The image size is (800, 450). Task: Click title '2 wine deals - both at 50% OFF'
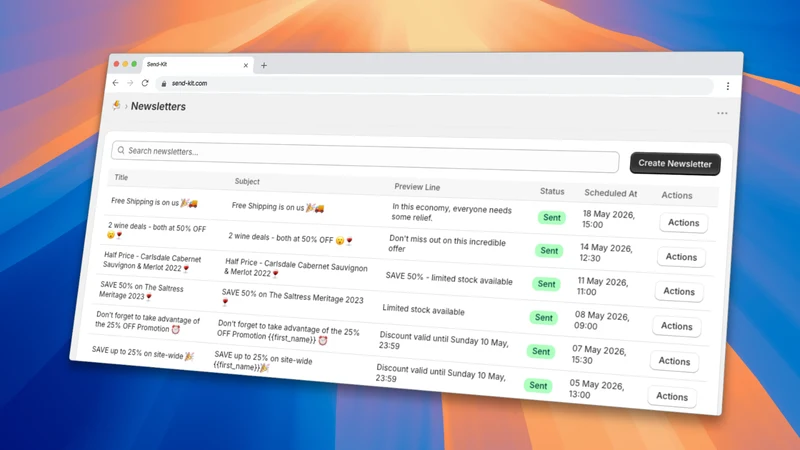pyautogui.click(x=156, y=230)
